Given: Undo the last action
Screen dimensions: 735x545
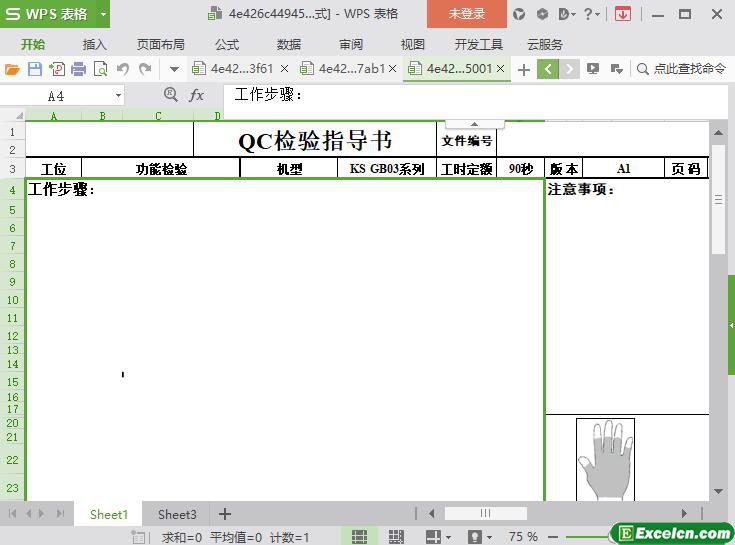Looking at the screenshot, I should [123, 69].
